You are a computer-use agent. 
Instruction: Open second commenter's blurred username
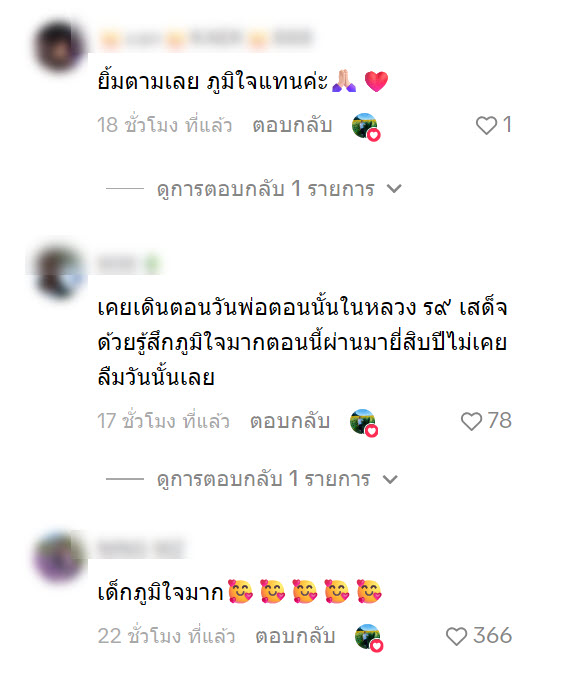tap(129, 263)
